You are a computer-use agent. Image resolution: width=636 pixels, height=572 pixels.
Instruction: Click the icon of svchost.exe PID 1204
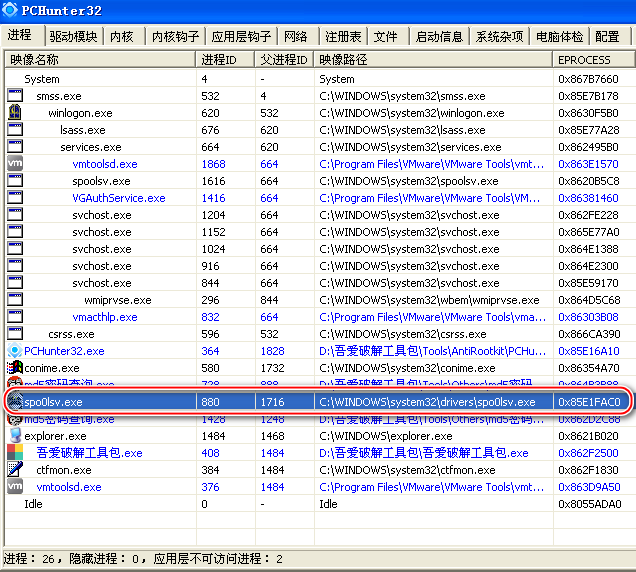click(15, 215)
